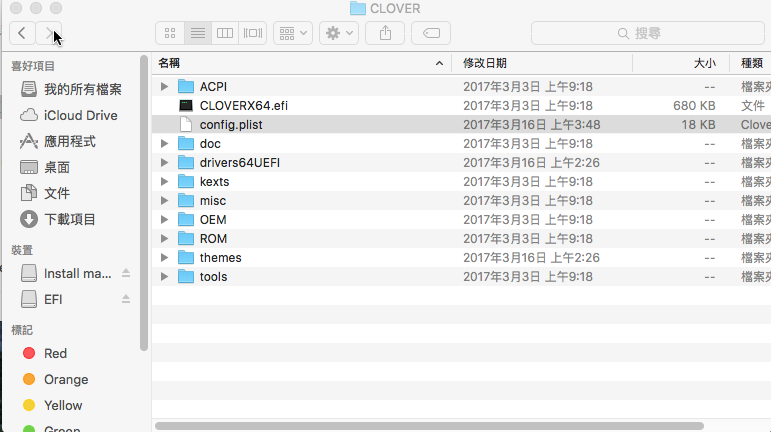Open the arrange-by grouping dropdown
Screen dimensions: 771x432
click(293, 33)
